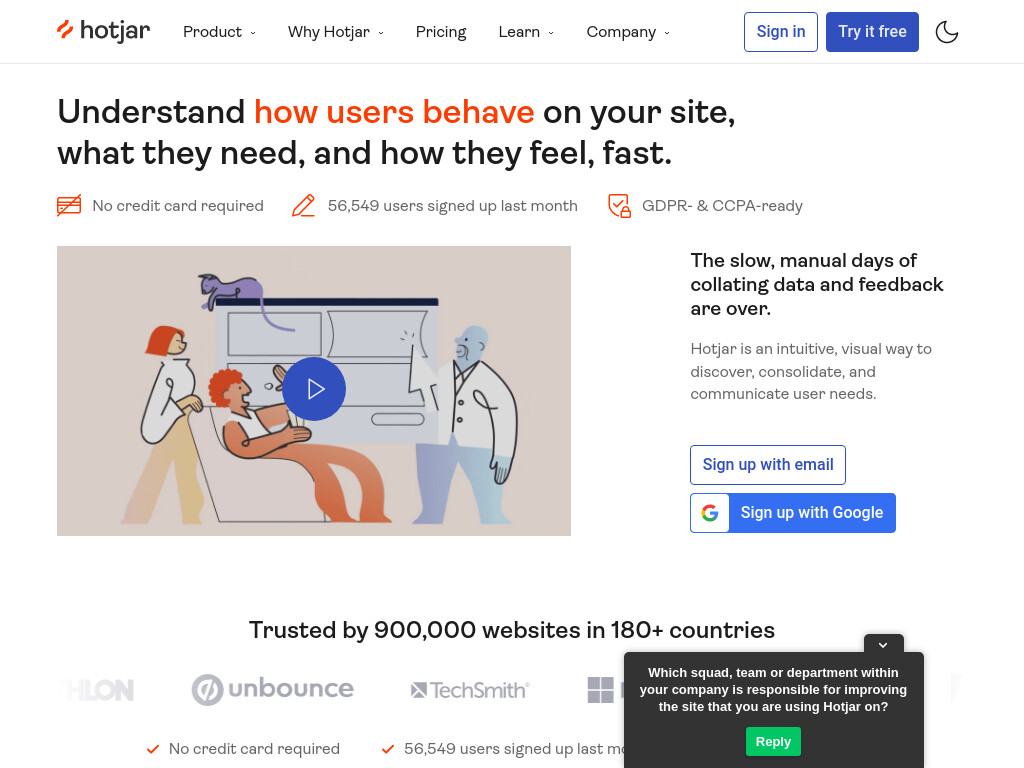Toggle dark mode with the moon icon
Viewport: 1024px width, 768px height.
946,31
